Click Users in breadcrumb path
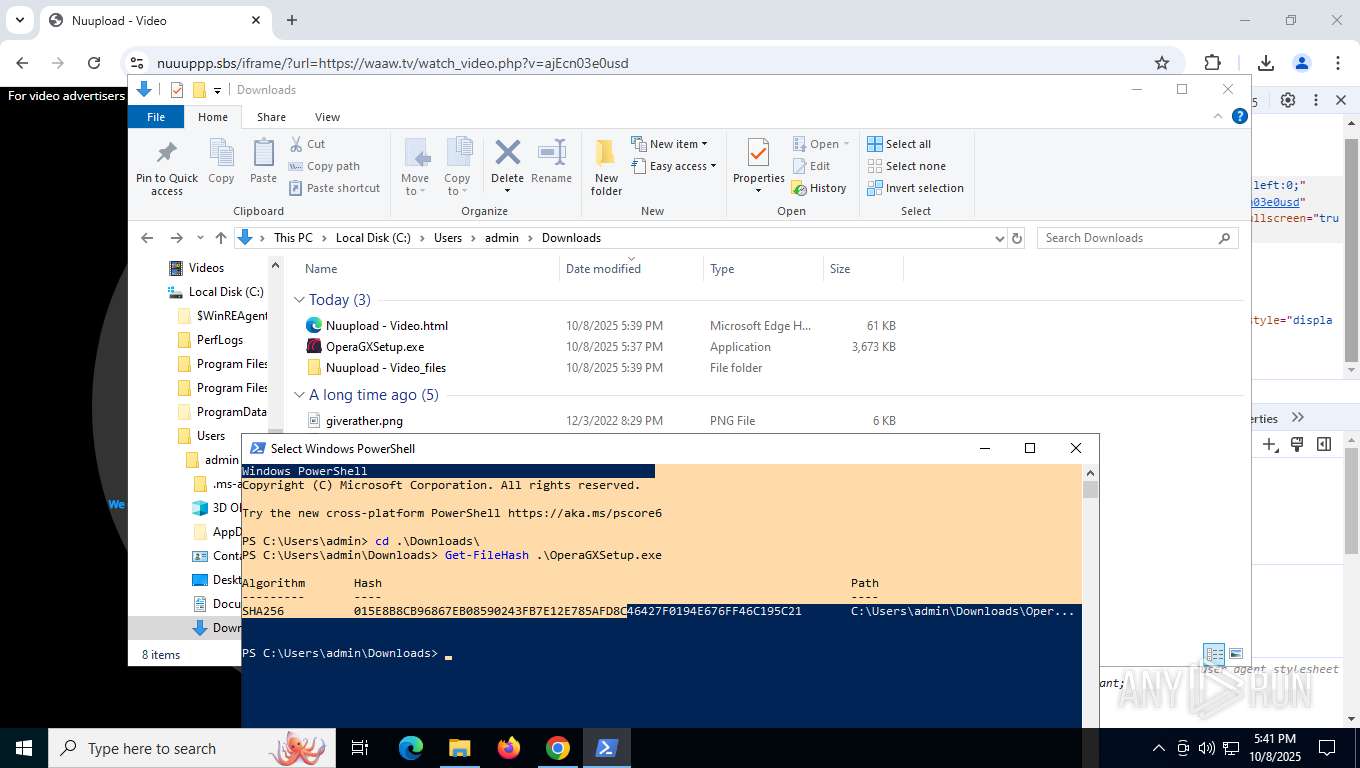This screenshot has width=1360, height=768. point(448,238)
